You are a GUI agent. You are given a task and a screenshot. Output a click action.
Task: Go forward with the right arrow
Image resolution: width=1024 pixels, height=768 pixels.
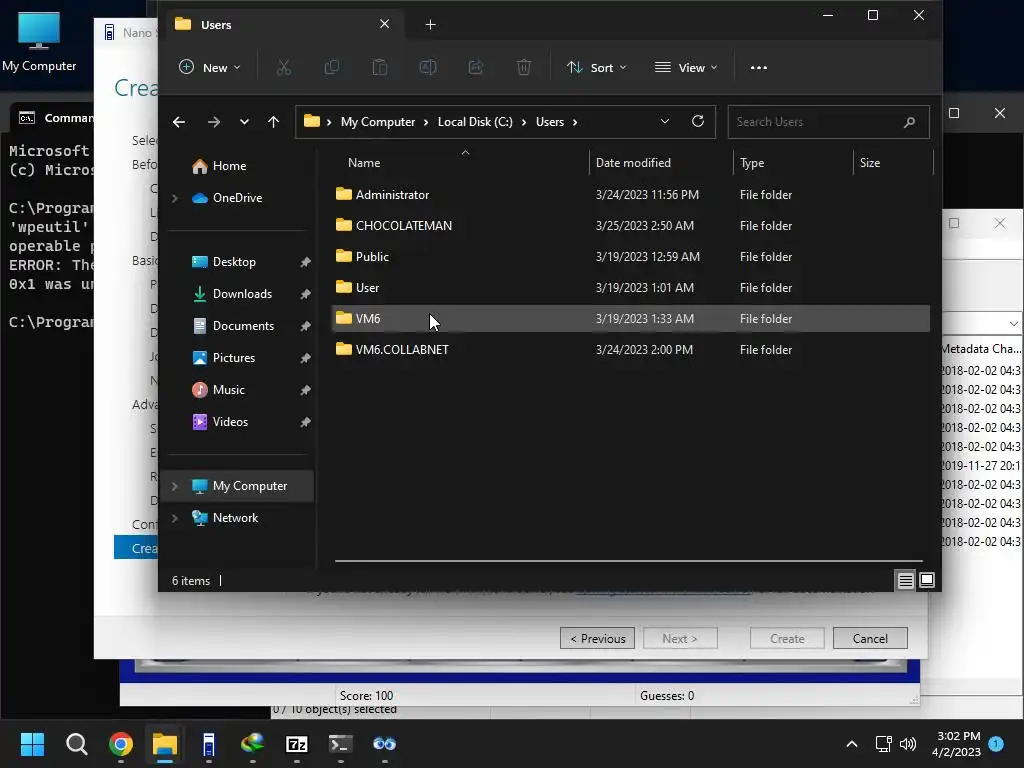214,122
